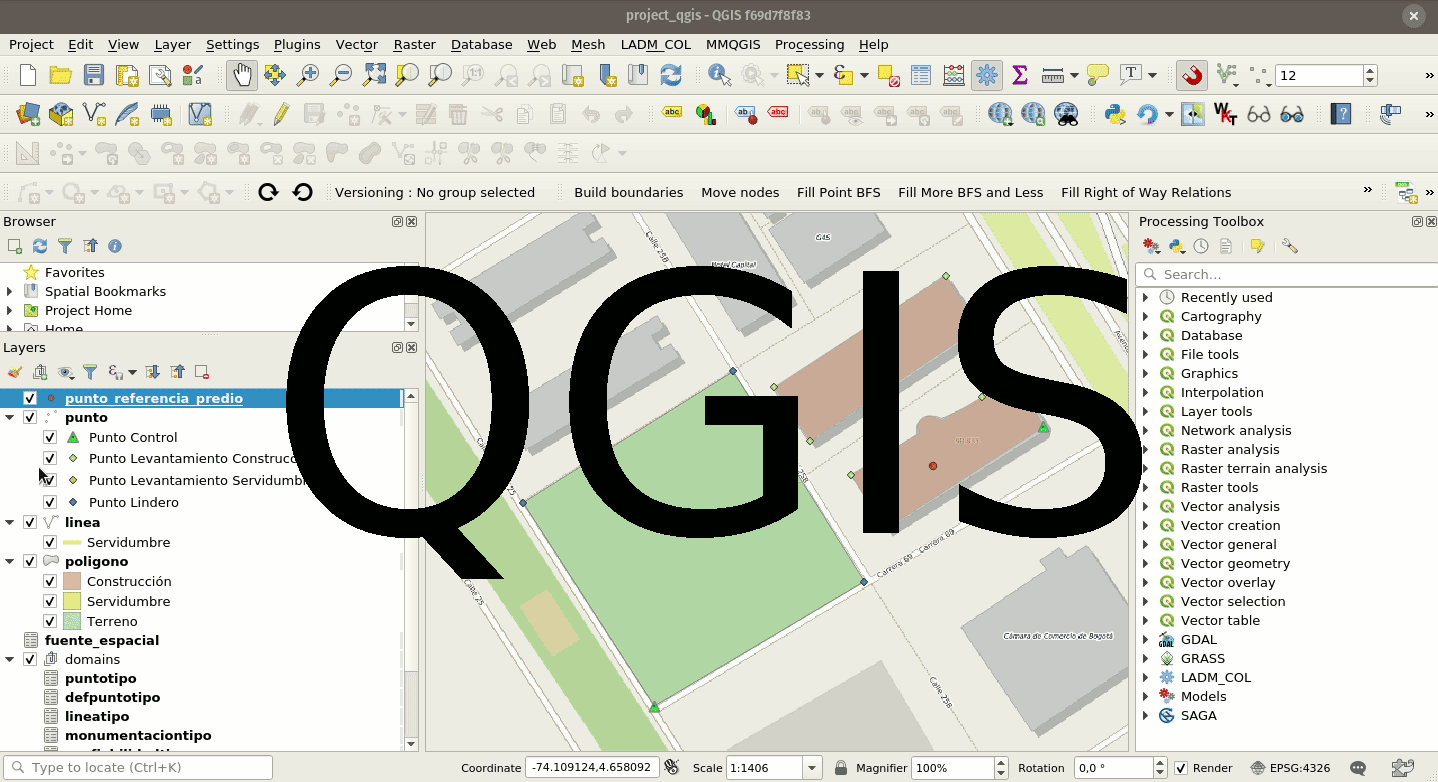
Task: Toggle the red magnet snapping icon
Action: [x=1191, y=75]
